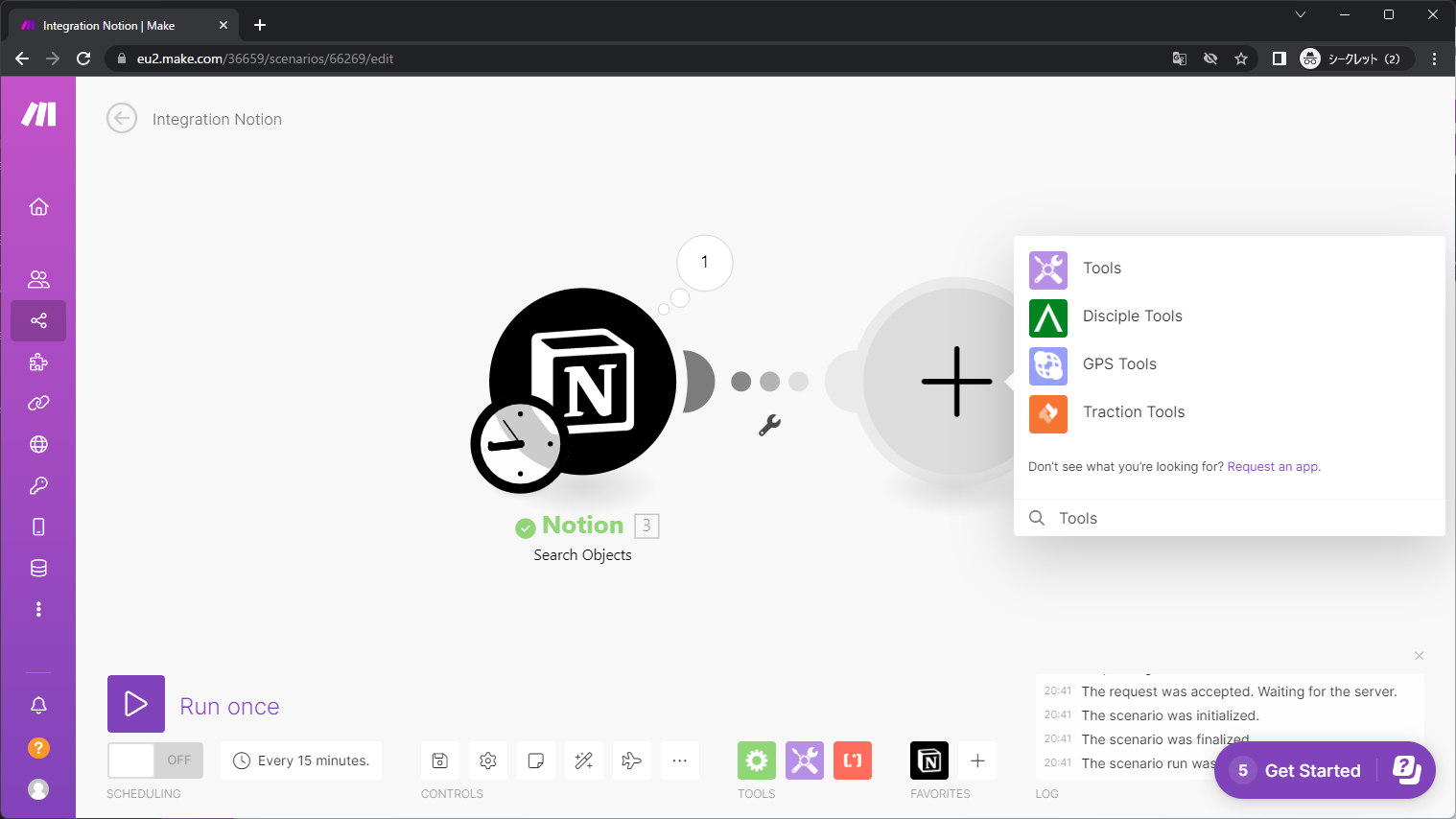The image size is (1456, 819).
Task: Select Traction Tools from app list
Action: tap(1230, 412)
